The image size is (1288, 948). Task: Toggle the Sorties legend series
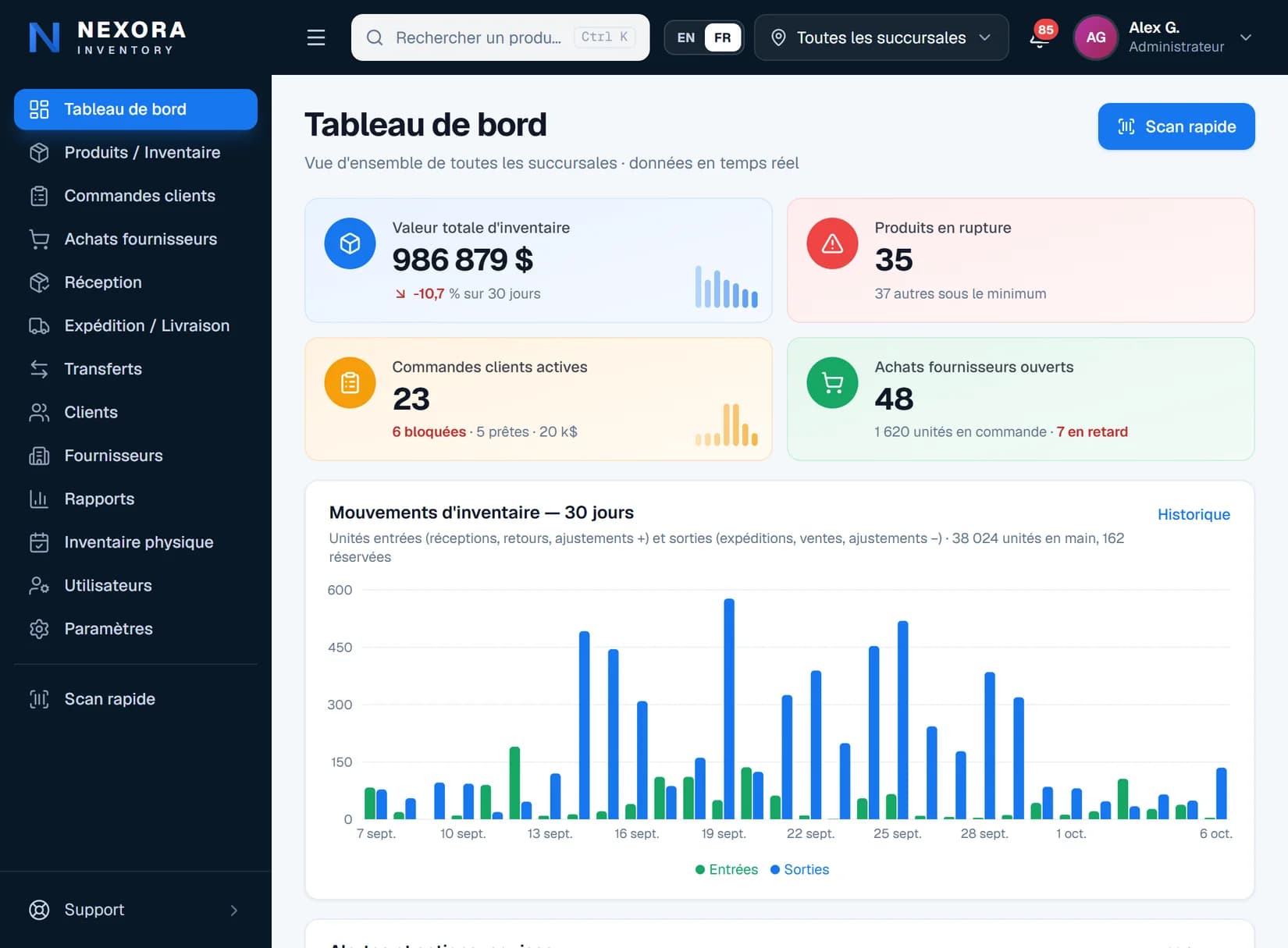point(799,869)
